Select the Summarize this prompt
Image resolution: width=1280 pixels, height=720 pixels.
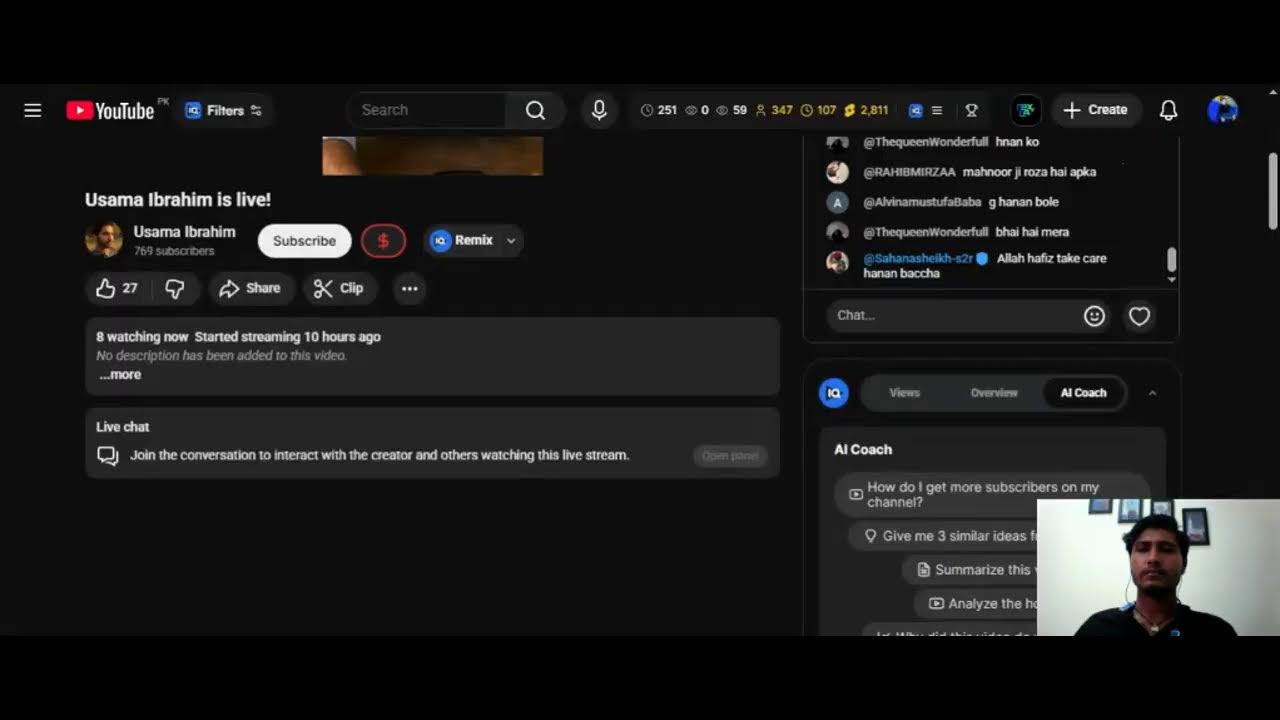[x=970, y=570]
